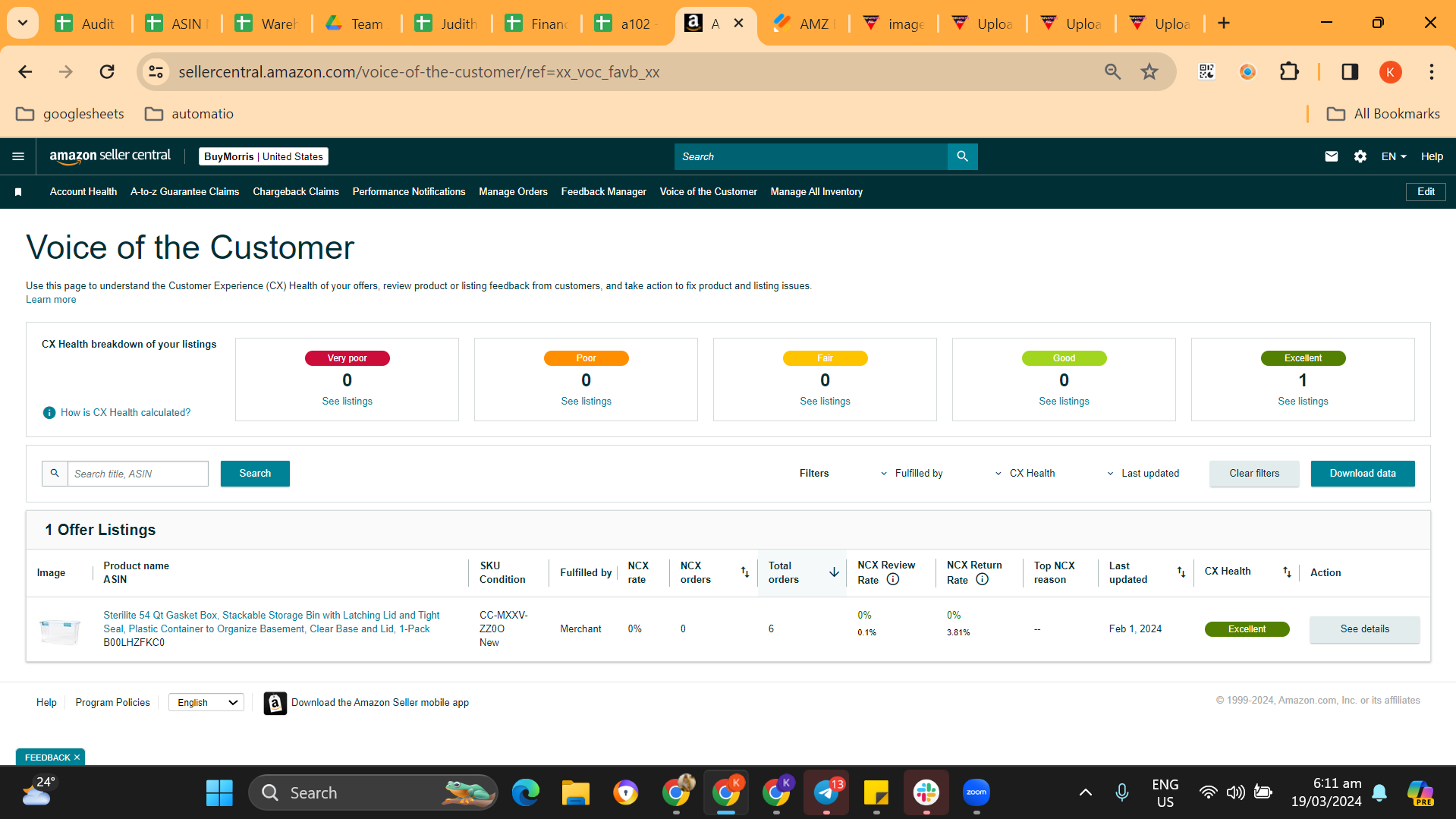The width and height of the screenshot is (1456, 819).
Task: Open the browser tab search dropdown
Action: tap(23, 24)
